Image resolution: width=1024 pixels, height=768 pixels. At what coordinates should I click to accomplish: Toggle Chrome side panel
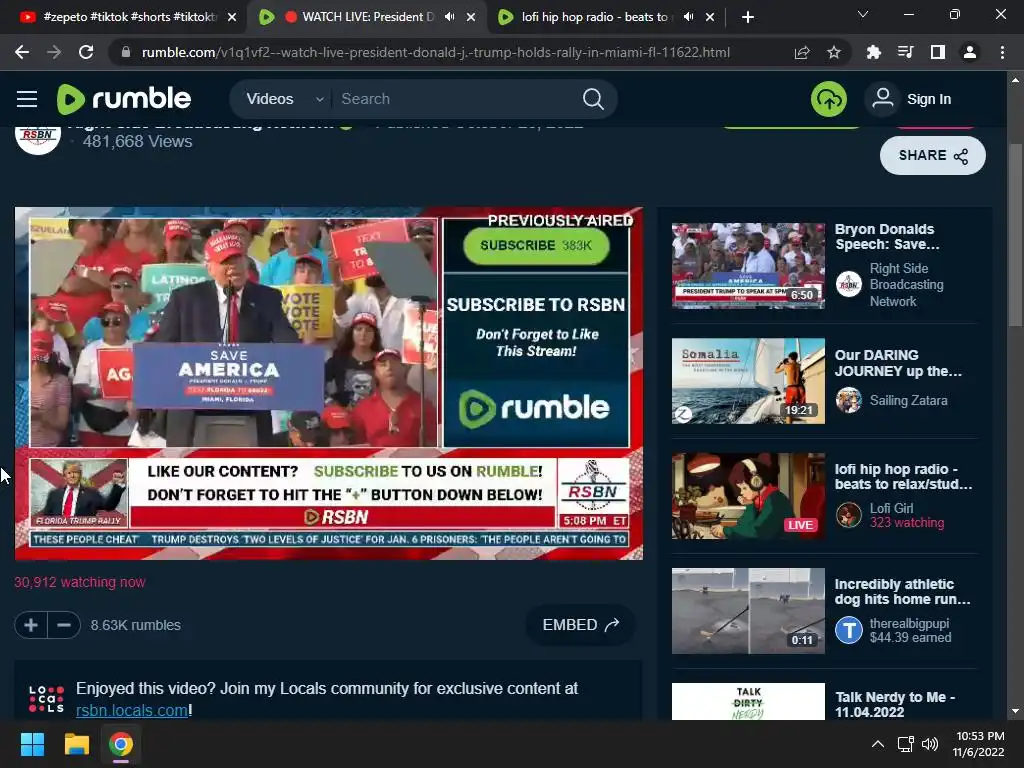point(938,52)
